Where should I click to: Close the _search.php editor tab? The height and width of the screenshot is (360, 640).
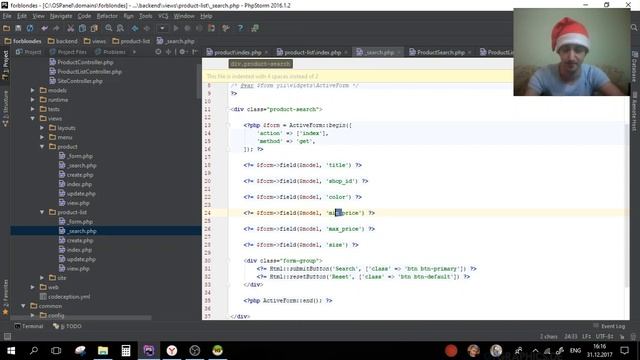(x=399, y=52)
